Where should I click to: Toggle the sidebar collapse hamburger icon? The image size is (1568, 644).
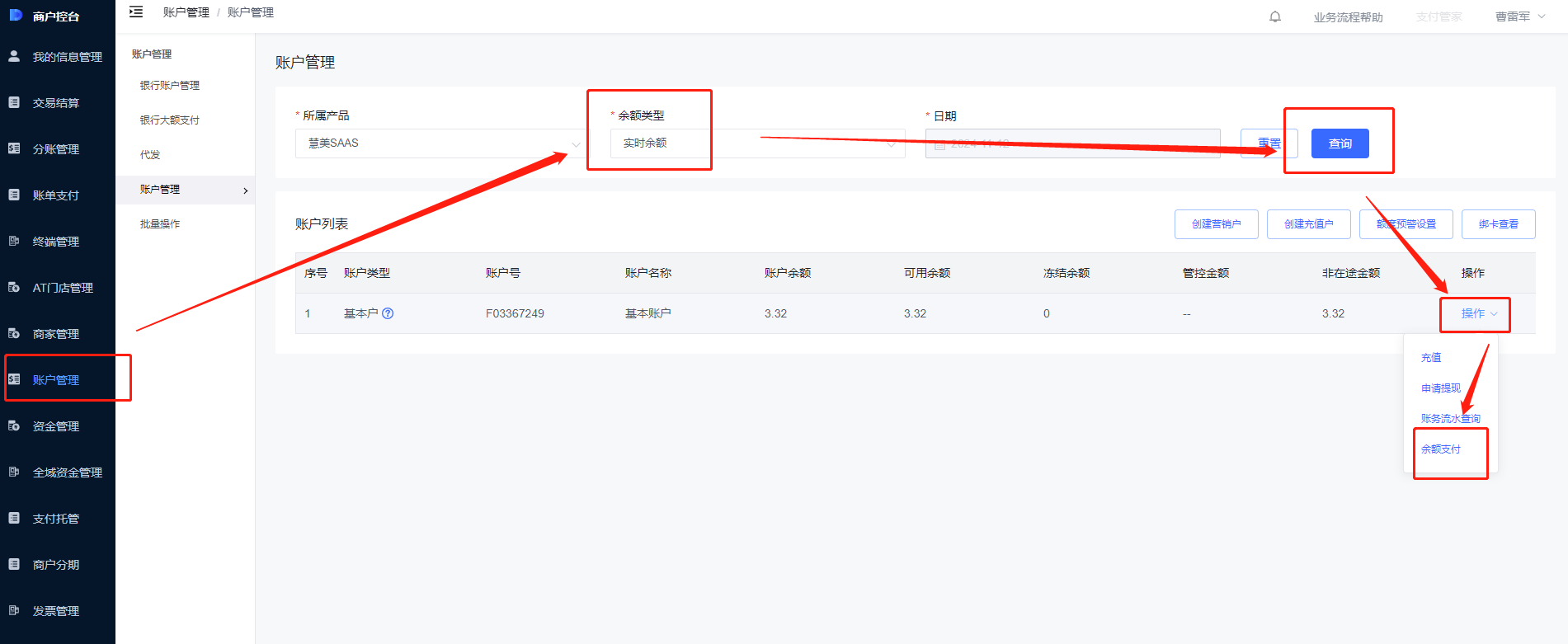click(136, 12)
